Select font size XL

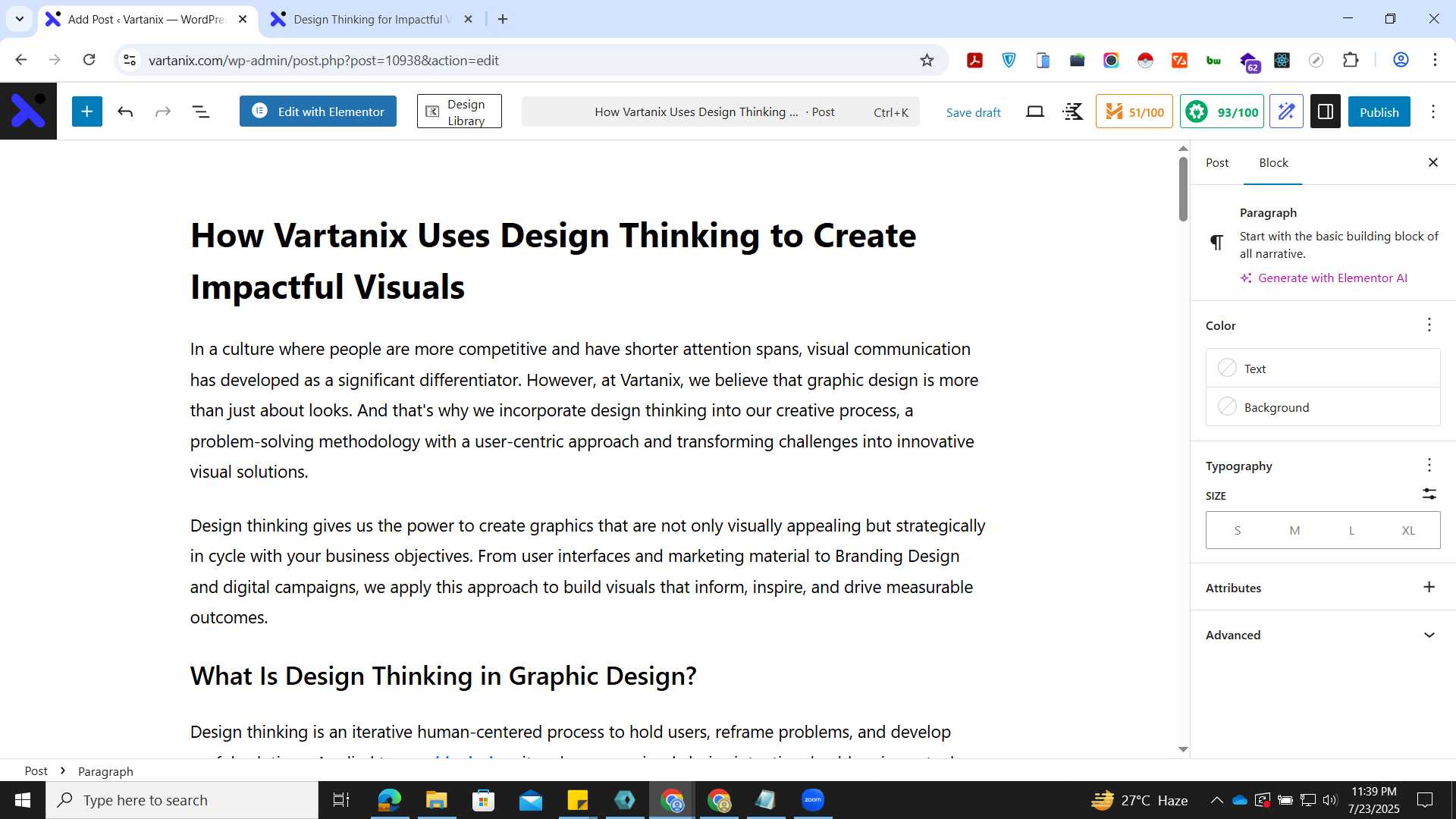(1408, 530)
